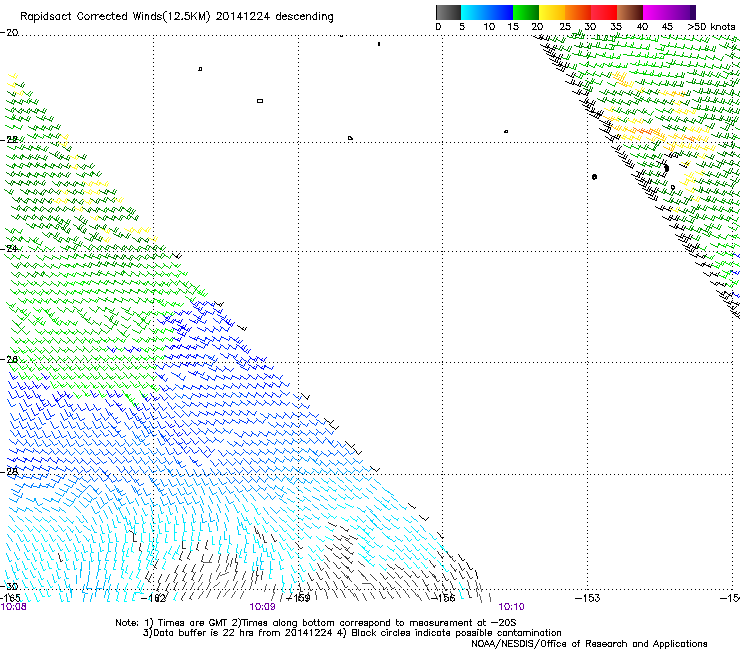This screenshot has height=650, width=740.
Task: Click the 10:10 time label
Action: [x=512, y=607]
